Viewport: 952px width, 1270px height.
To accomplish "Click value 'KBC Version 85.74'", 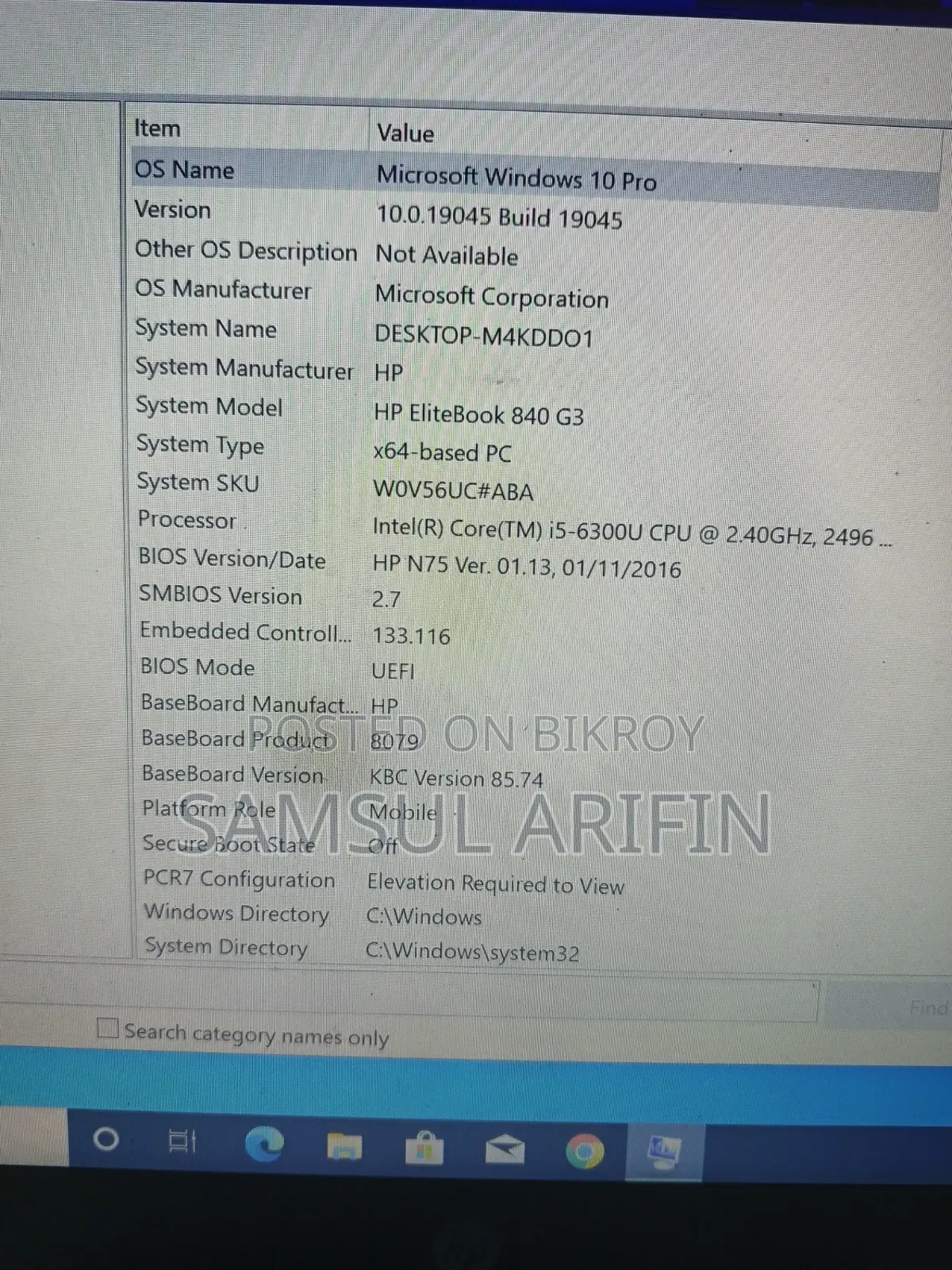I will click(x=457, y=778).
